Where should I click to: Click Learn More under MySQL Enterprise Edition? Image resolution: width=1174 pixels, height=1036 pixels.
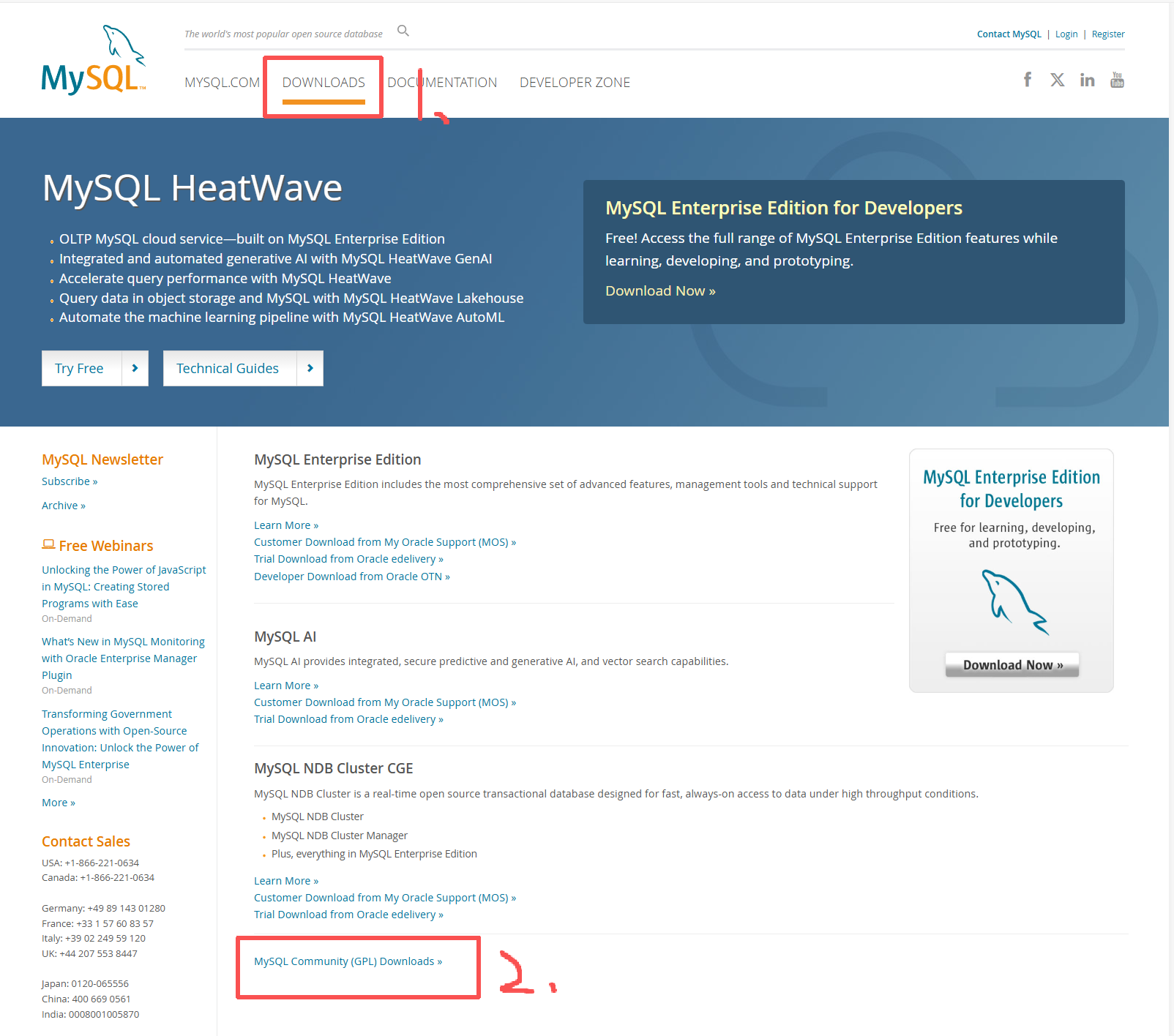286,525
